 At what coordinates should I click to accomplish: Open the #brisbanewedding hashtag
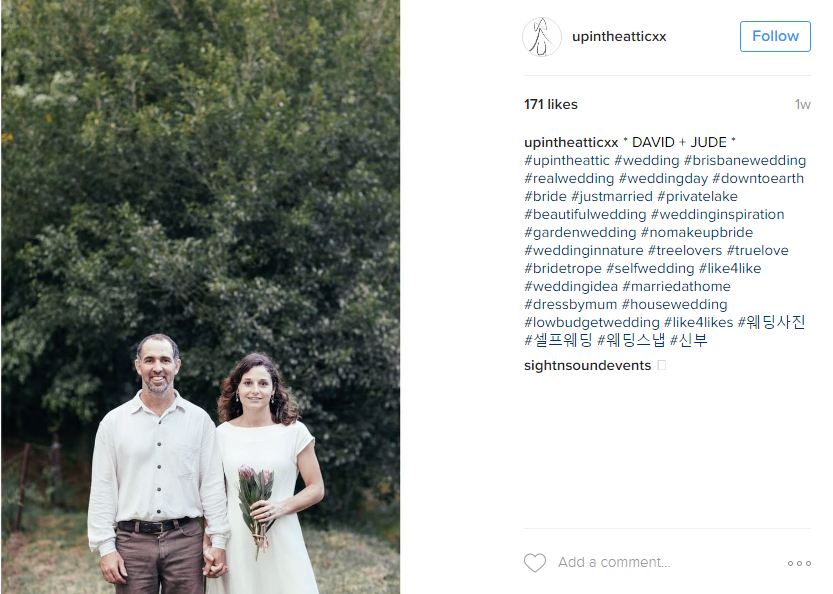point(745,160)
